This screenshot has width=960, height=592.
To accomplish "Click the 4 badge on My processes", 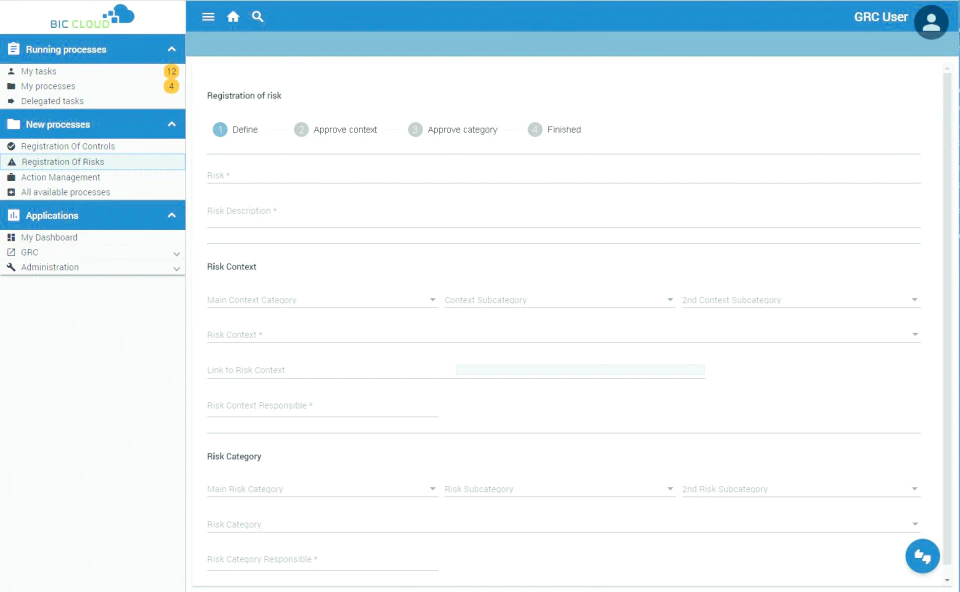I will [x=171, y=86].
